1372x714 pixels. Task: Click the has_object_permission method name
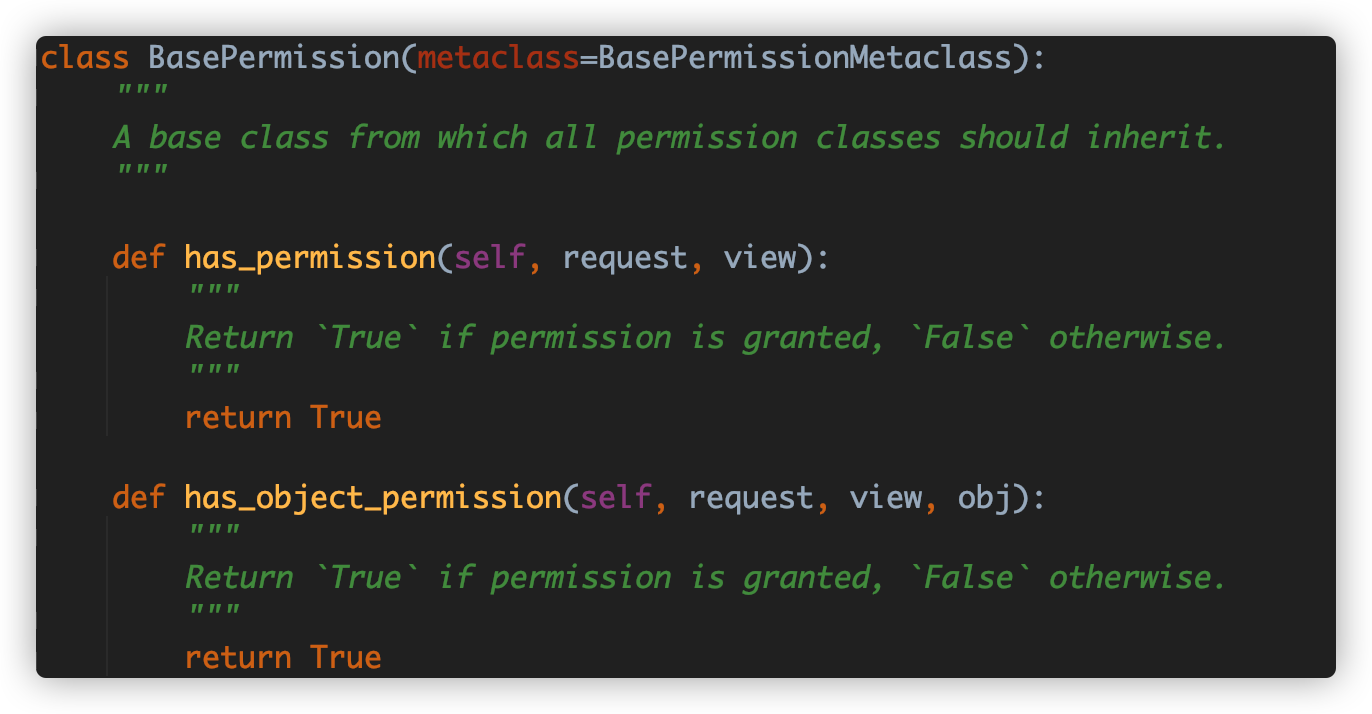click(373, 498)
